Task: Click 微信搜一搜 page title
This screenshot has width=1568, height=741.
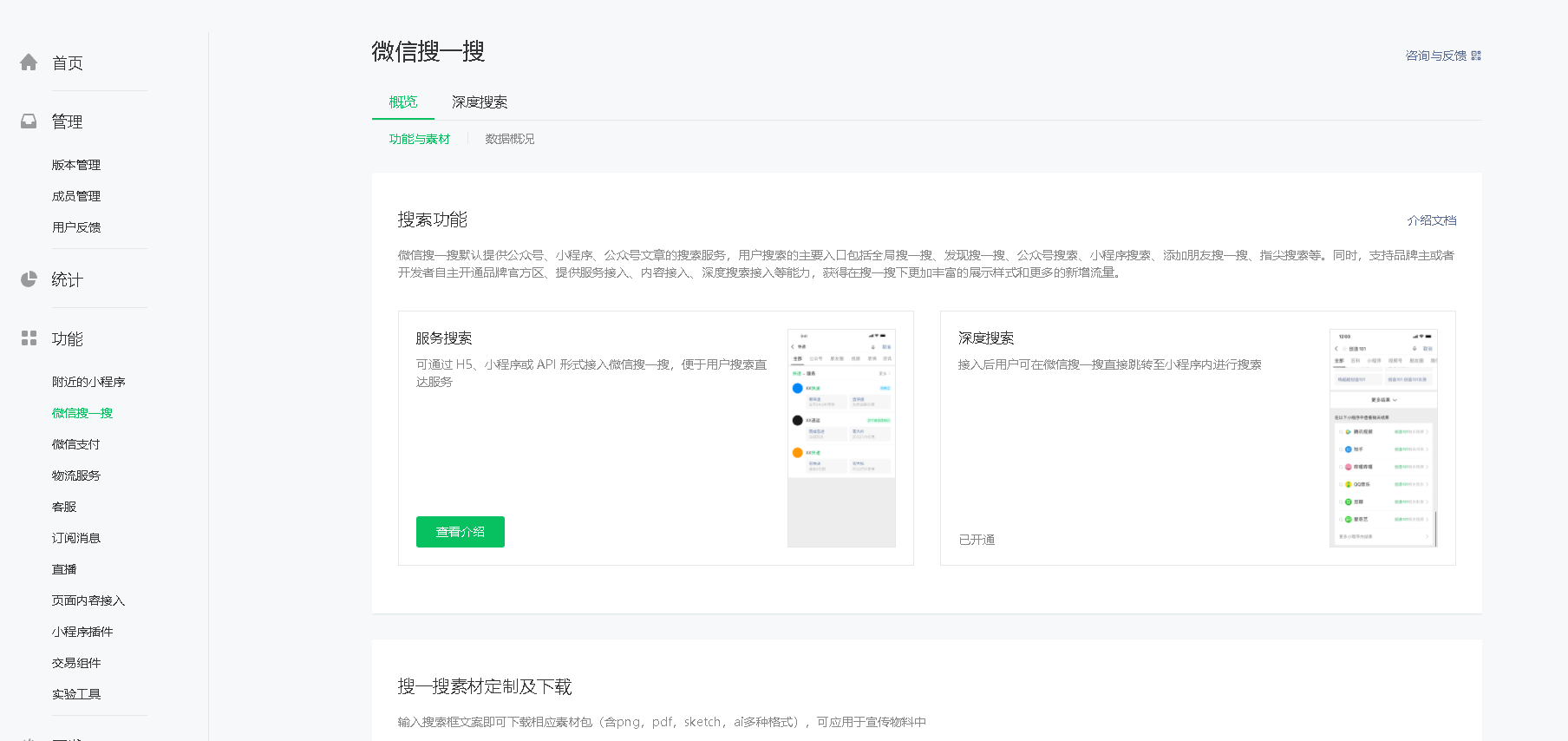Action: pos(428,51)
